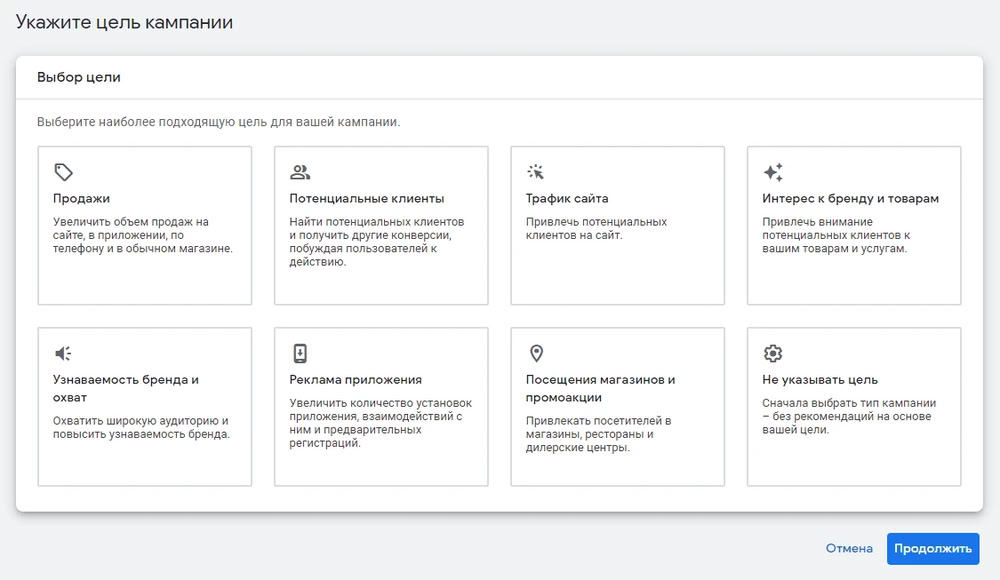Click the price tag icon for Продажи
This screenshot has width=1000, height=580.
click(x=63, y=172)
